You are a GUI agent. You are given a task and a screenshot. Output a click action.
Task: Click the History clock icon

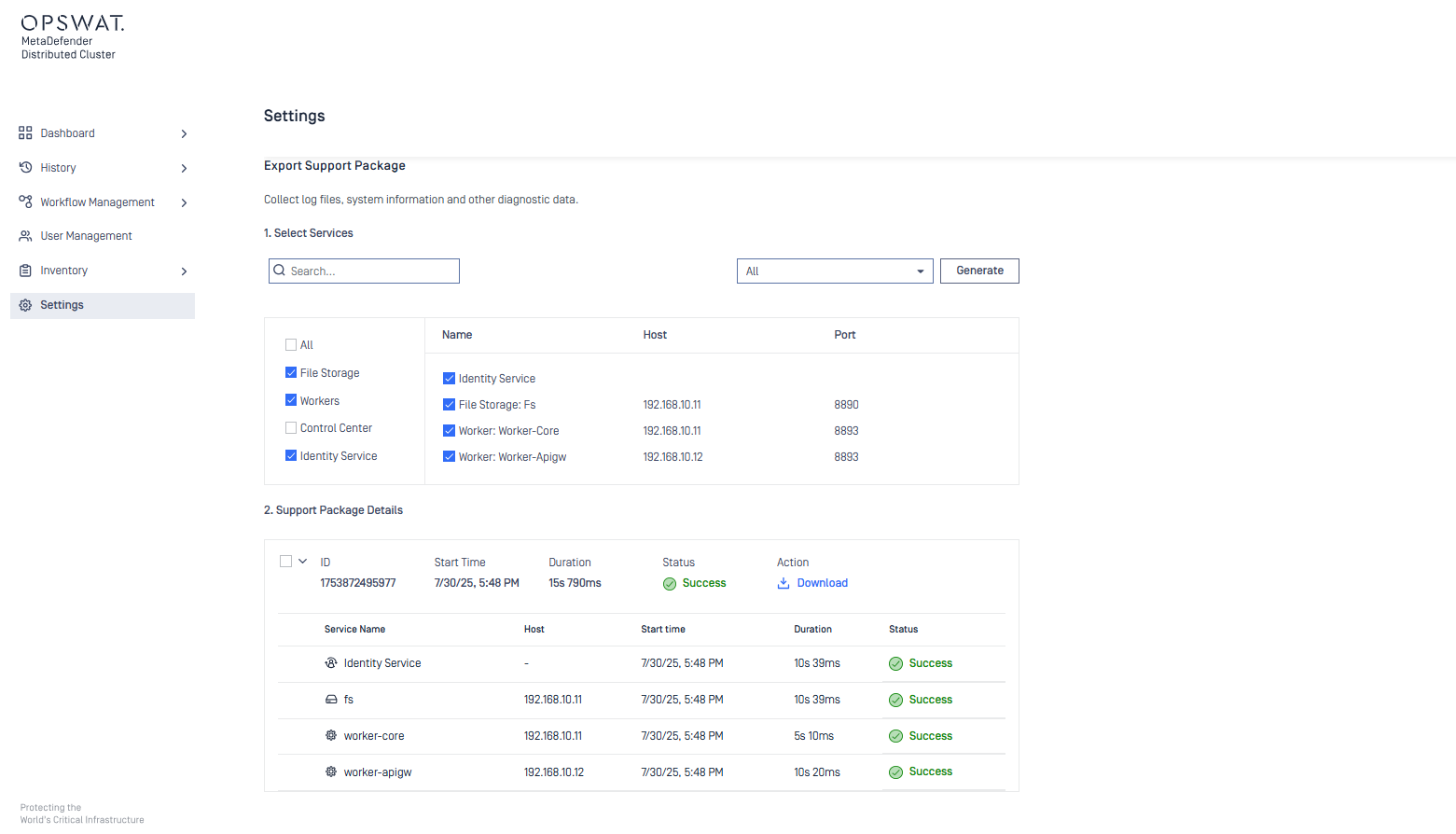pyautogui.click(x=25, y=168)
